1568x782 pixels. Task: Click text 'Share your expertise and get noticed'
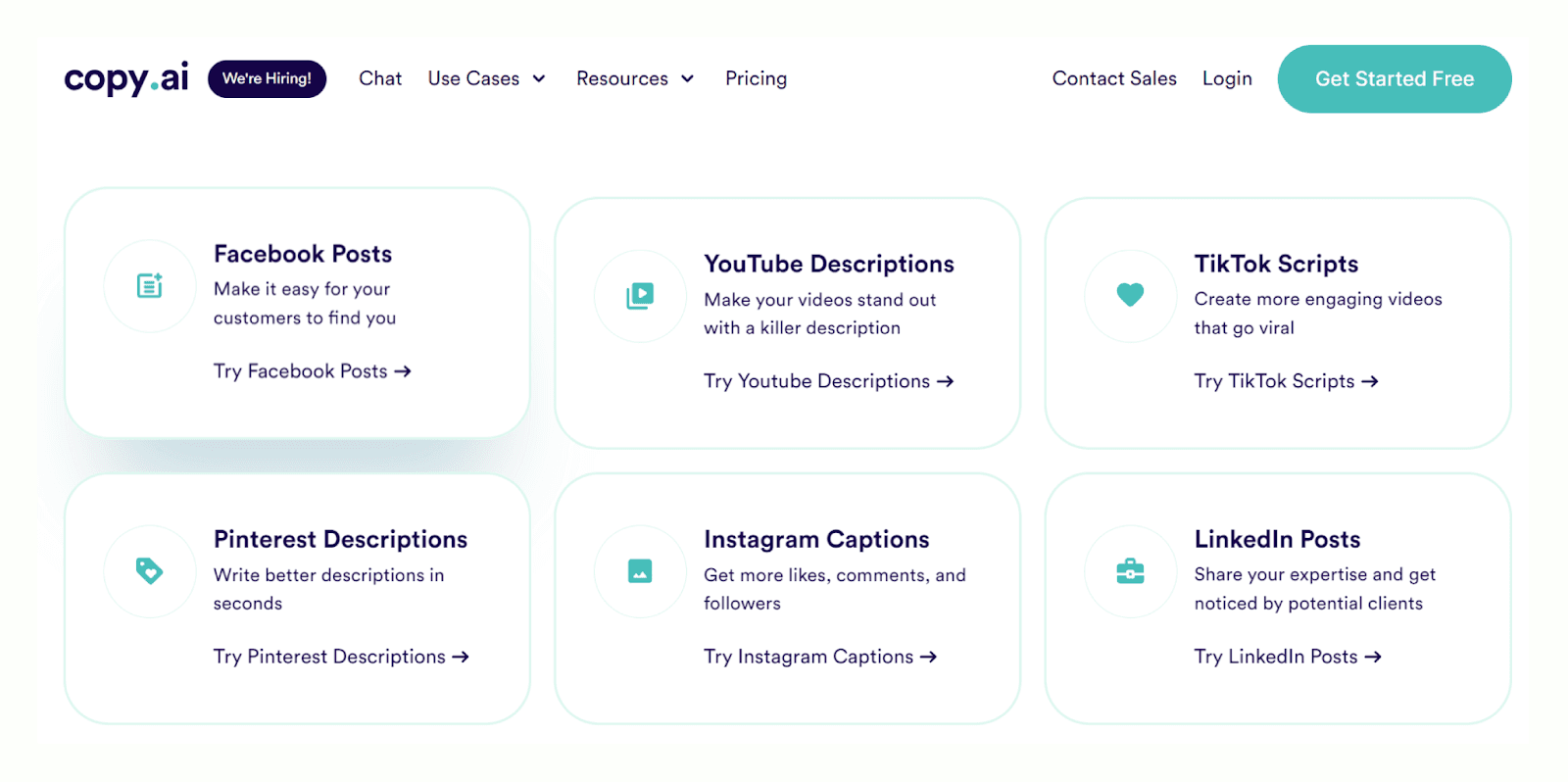[1314, 589]
